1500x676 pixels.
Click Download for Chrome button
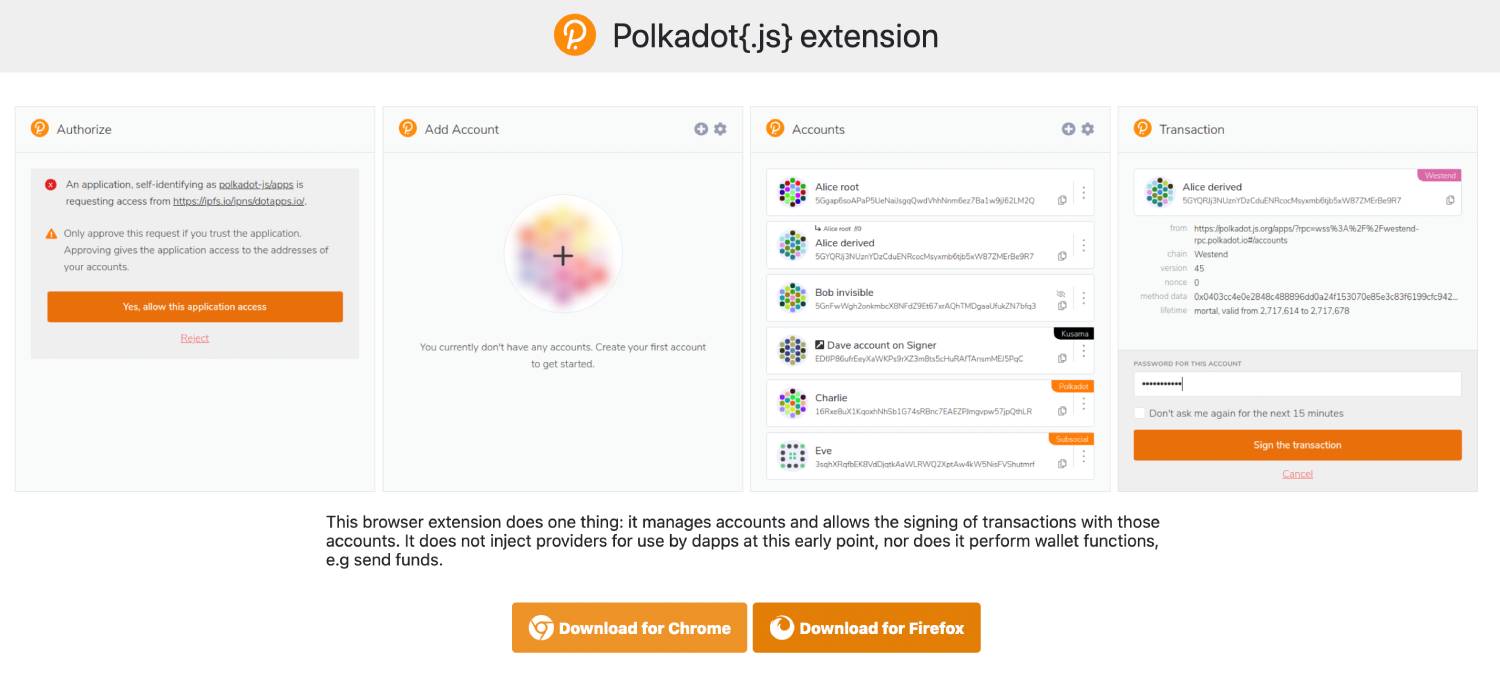pos(629,628)
